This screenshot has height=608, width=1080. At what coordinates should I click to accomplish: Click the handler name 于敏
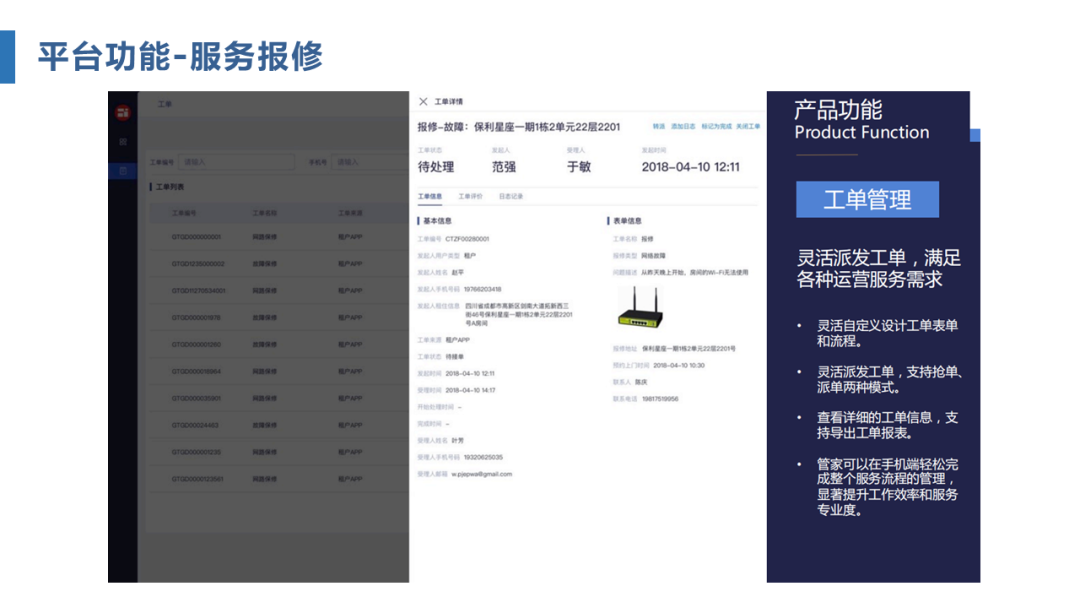click(x=579, y=167)
